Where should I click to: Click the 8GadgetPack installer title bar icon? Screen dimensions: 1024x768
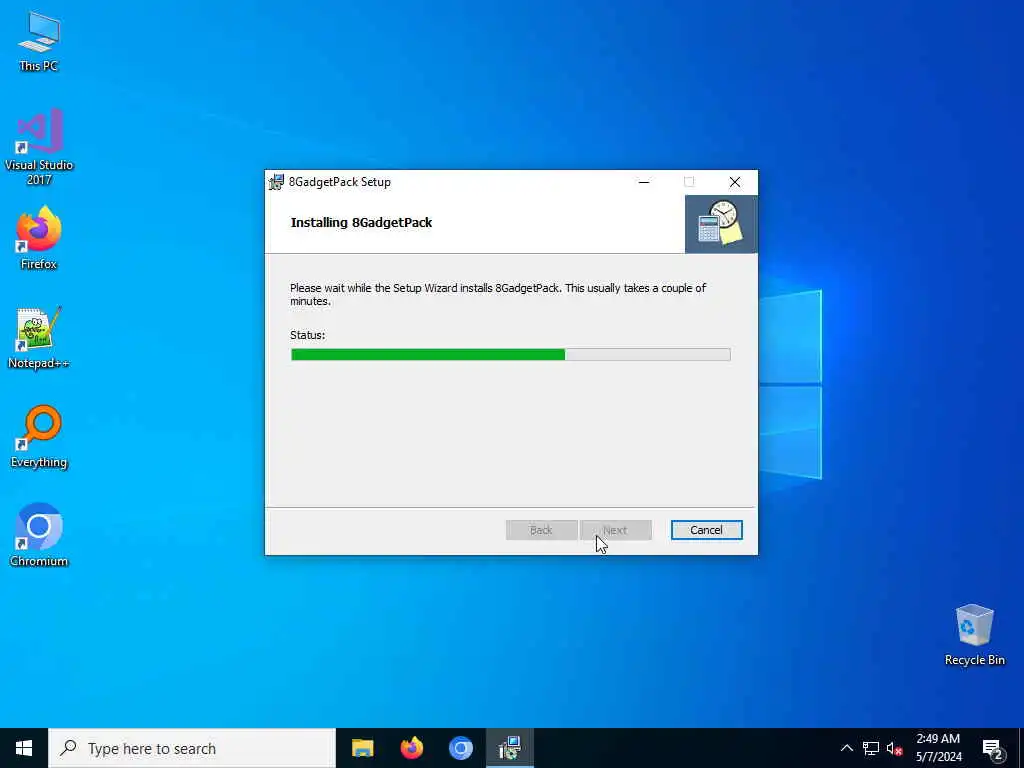(277, 182)
